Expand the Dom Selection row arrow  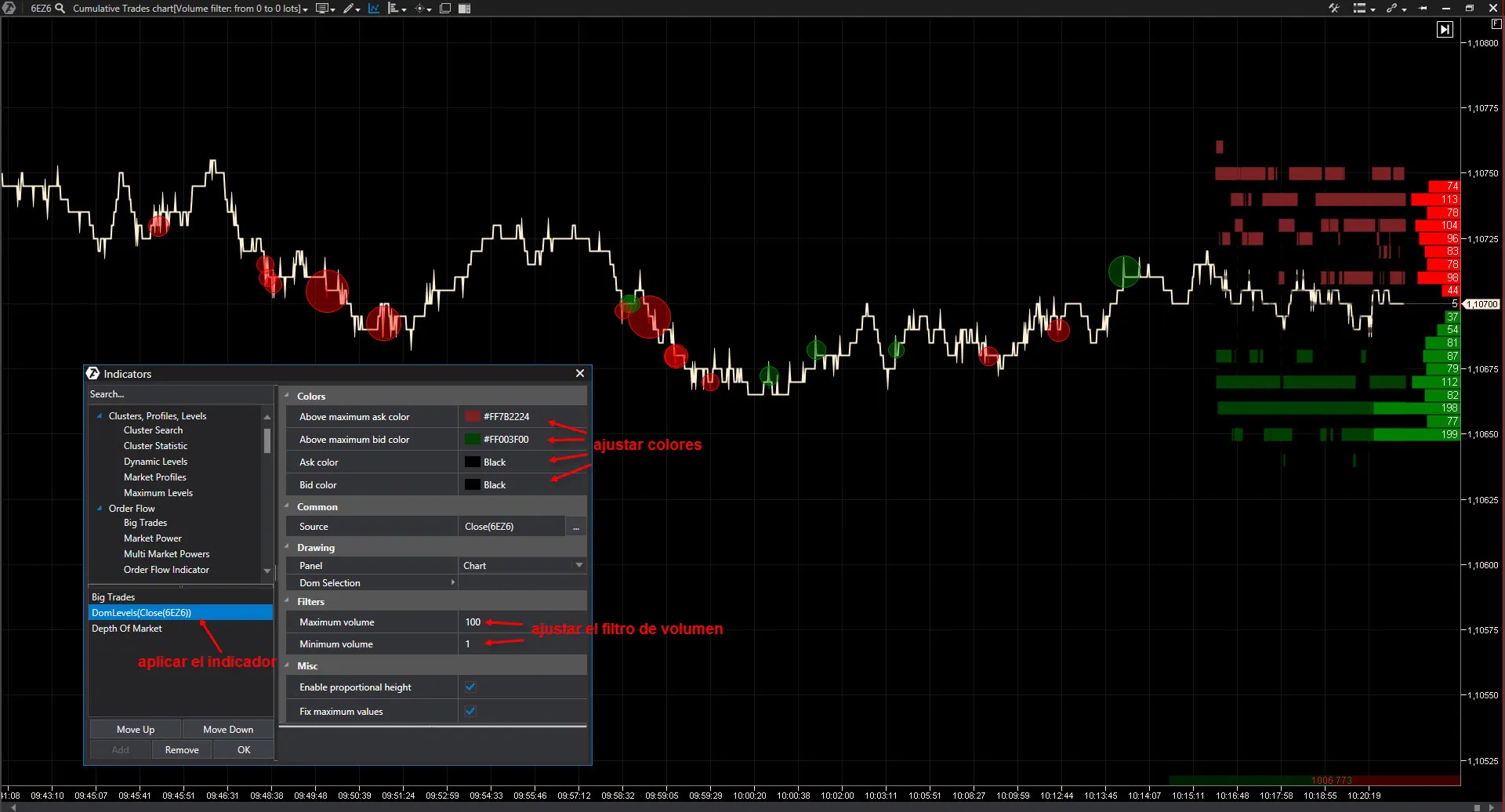[x=453, y=582]
